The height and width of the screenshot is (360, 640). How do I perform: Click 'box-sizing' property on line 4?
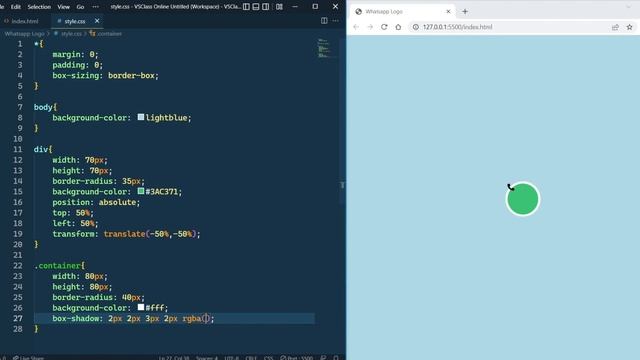point(76,76)
